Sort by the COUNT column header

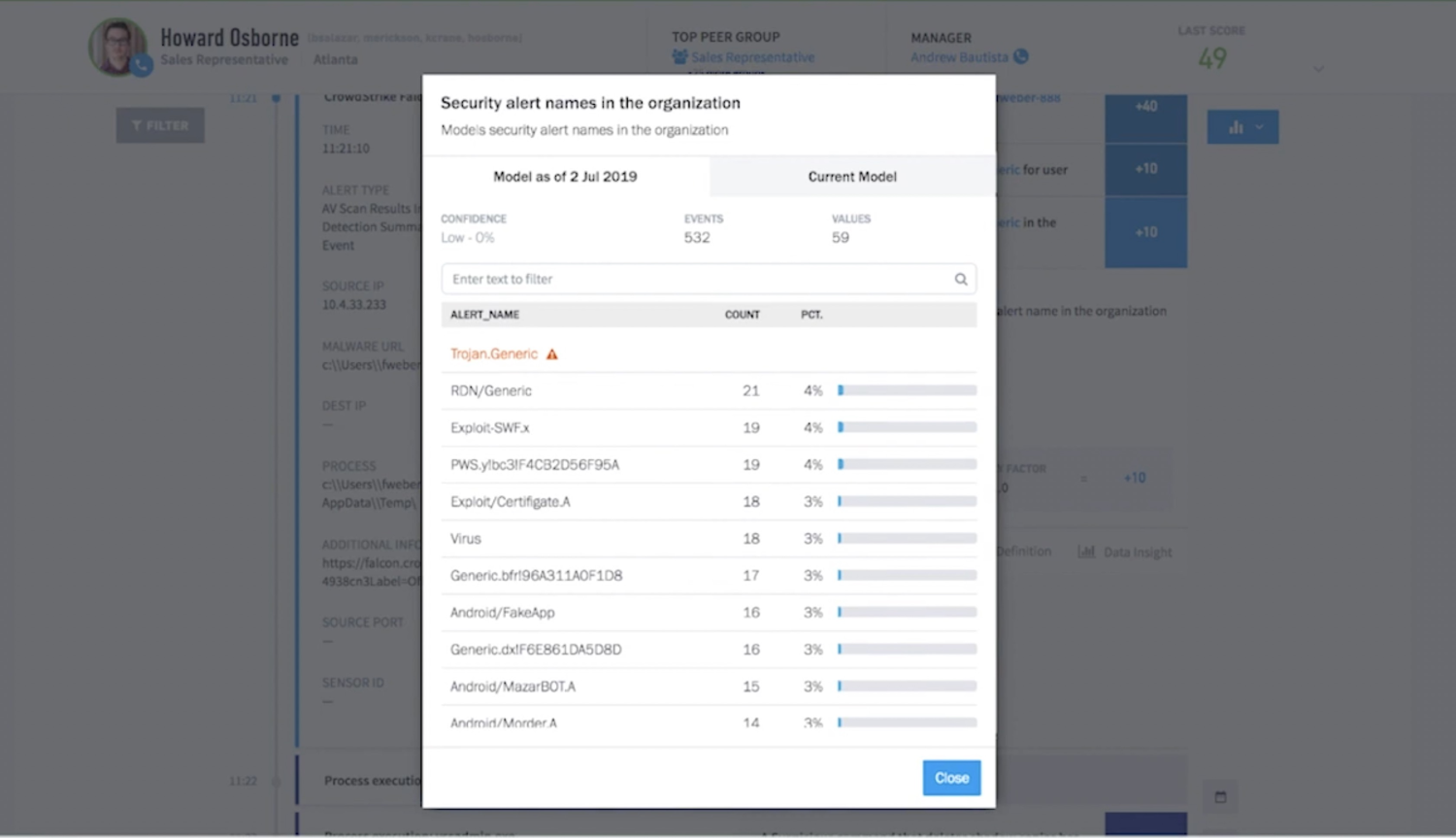pyautogui.click(x=742, y=315)
